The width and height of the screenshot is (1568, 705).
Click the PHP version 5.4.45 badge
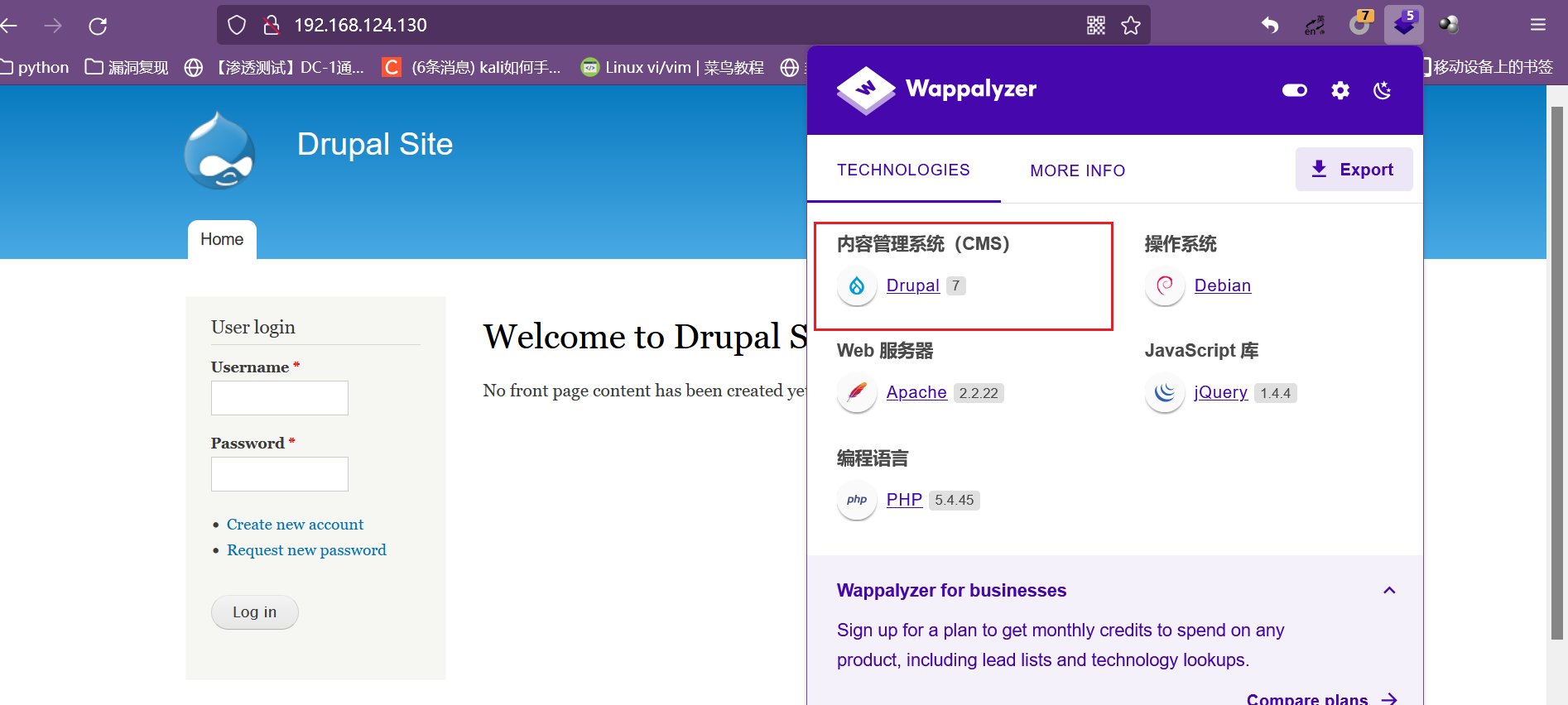click(954, 500)
